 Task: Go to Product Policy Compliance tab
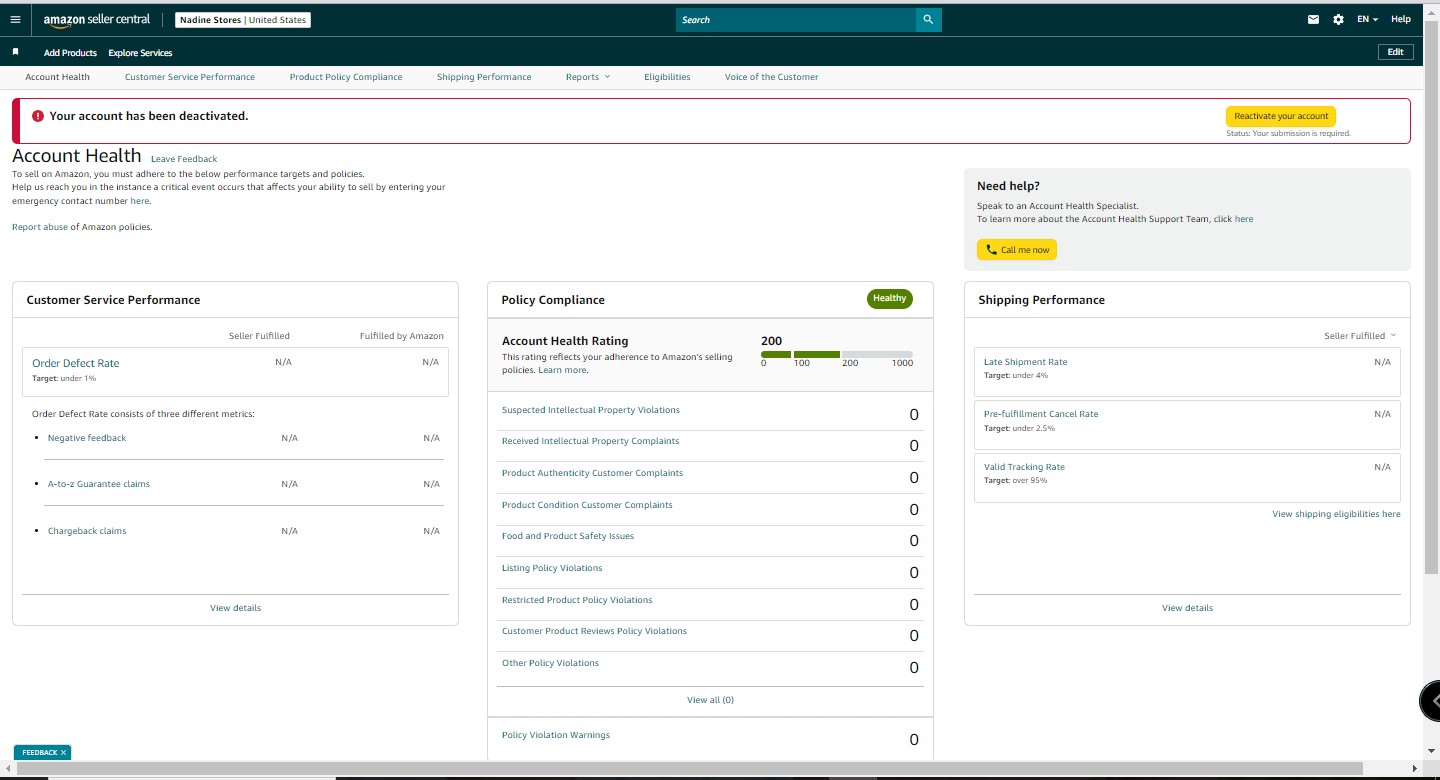[x=346, y=77]
